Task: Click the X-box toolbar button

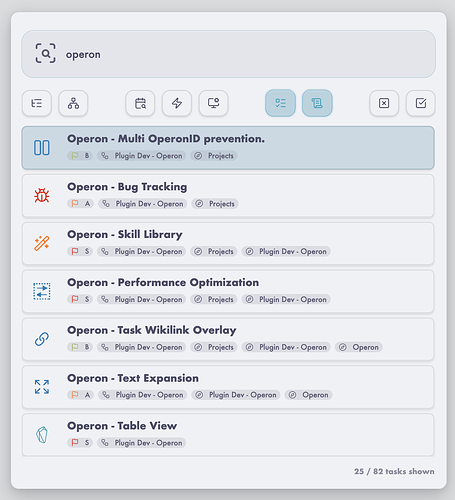Action: click(x=384, y=103)
